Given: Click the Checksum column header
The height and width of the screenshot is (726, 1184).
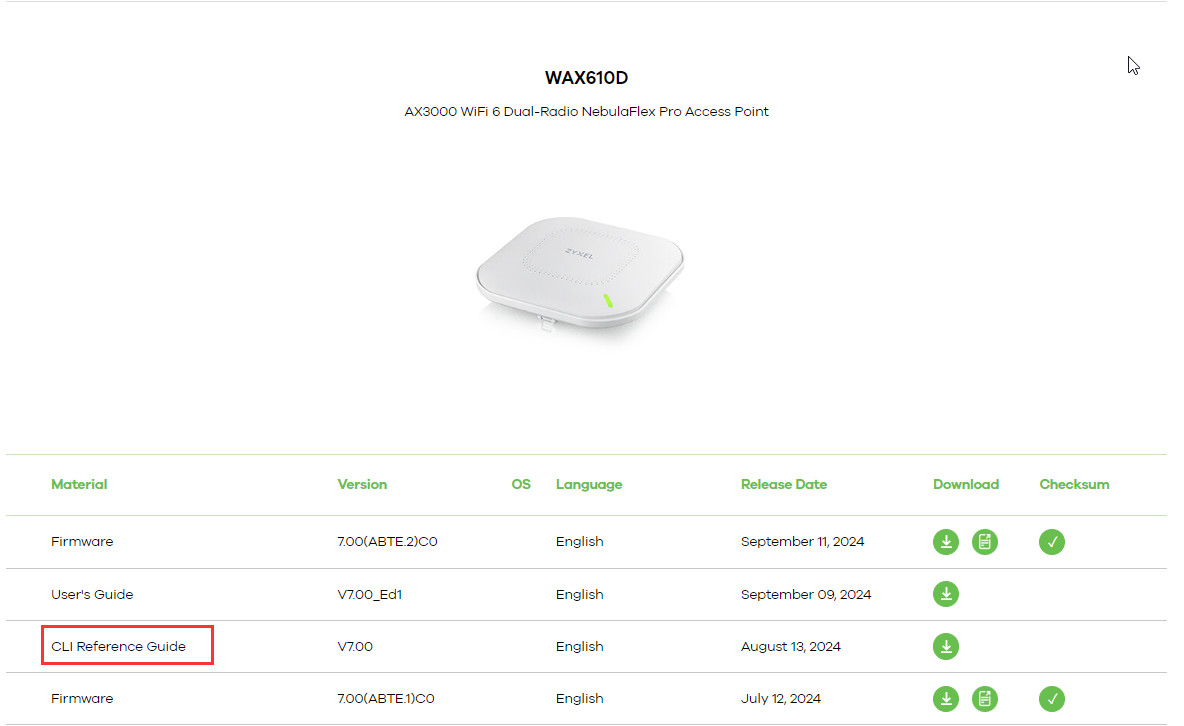Looking at the screenshot, I should [x=1074, y=484].
